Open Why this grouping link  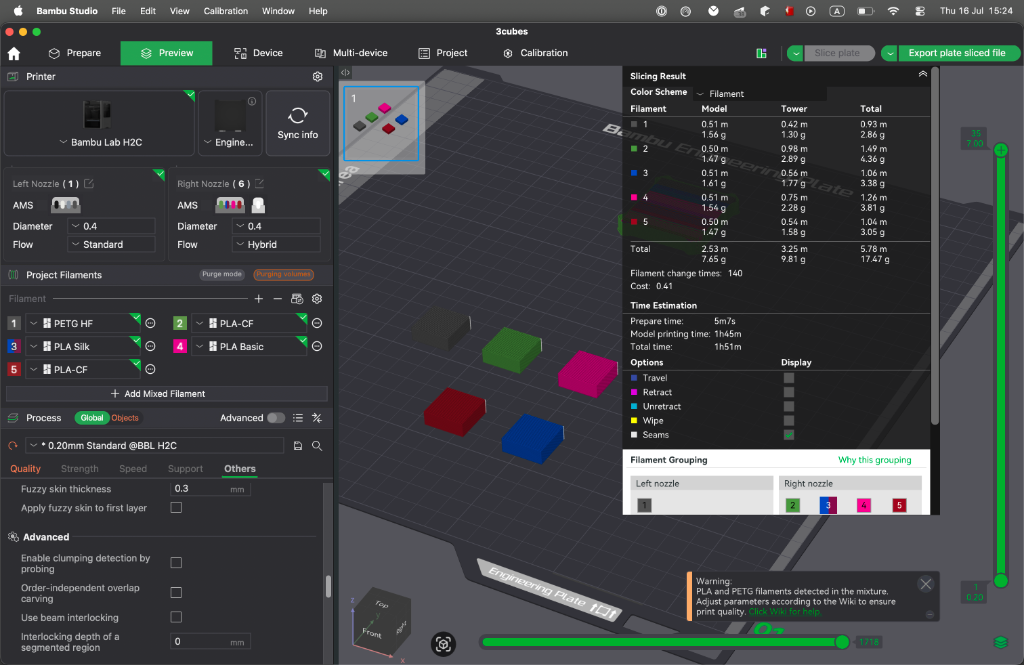point(874,460)
